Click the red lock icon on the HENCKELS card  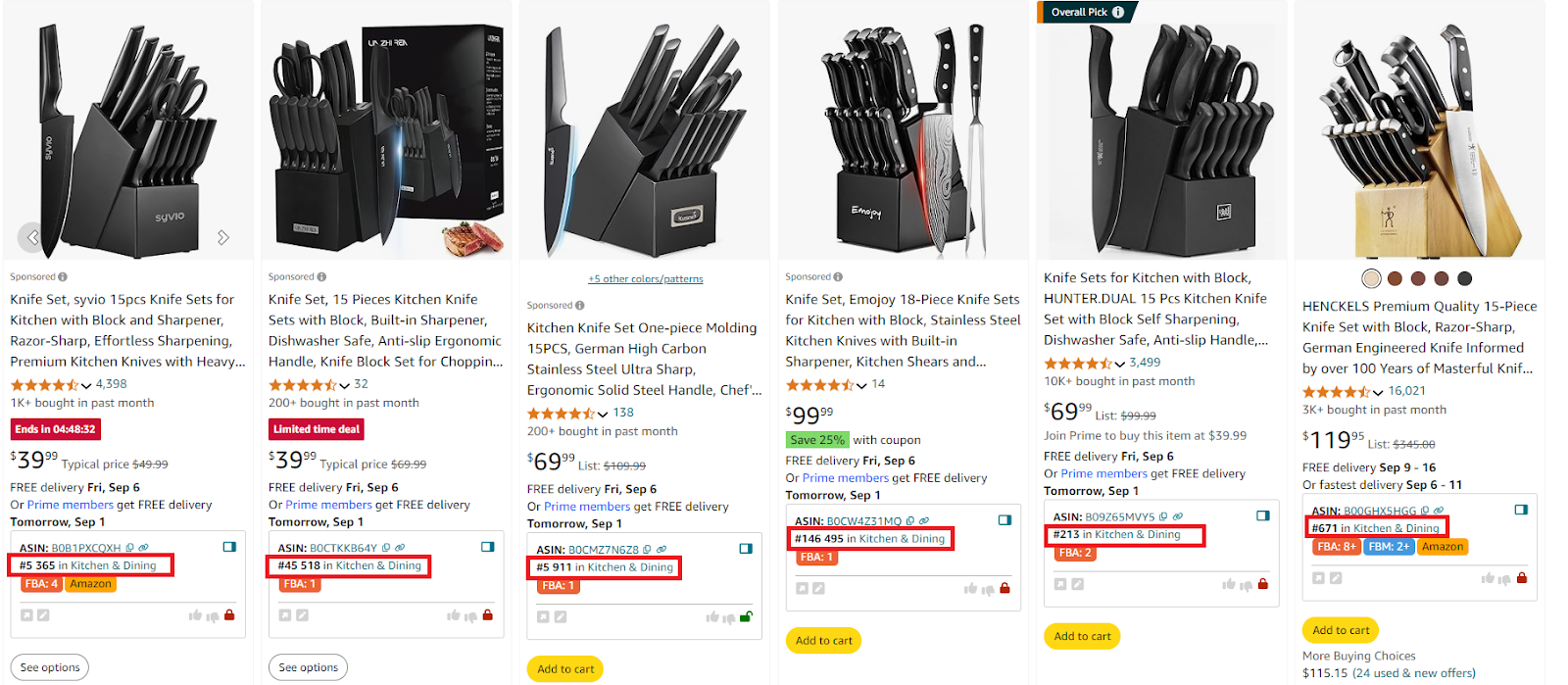pyautogui.click(x=1522, y=578)
